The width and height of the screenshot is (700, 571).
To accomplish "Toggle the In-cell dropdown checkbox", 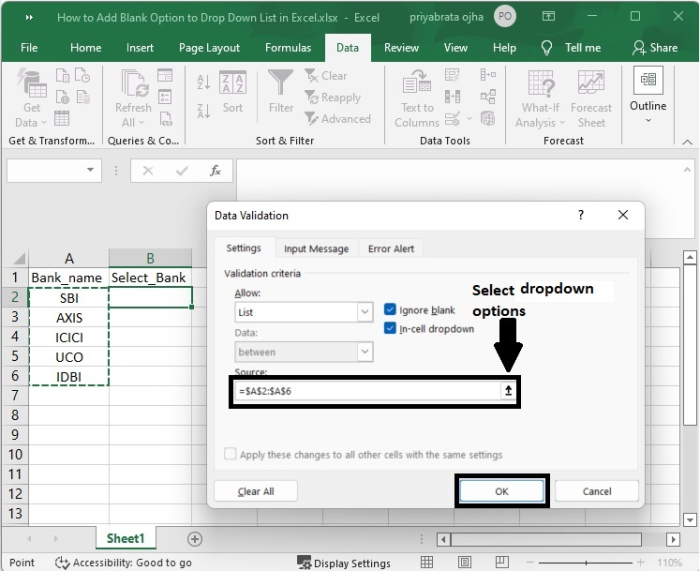I will point(390,328).
